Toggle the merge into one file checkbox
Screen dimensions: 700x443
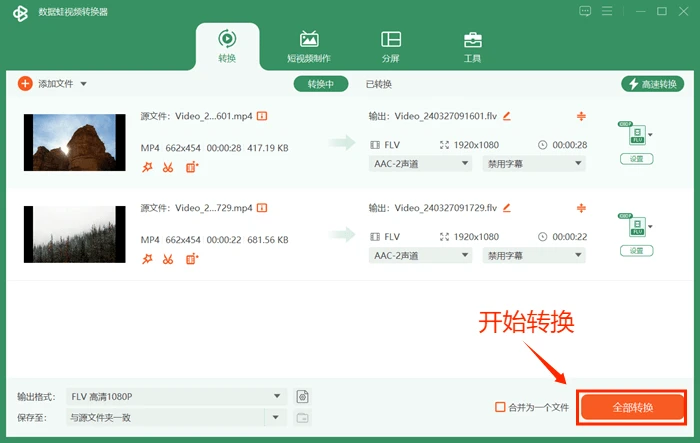500,407
